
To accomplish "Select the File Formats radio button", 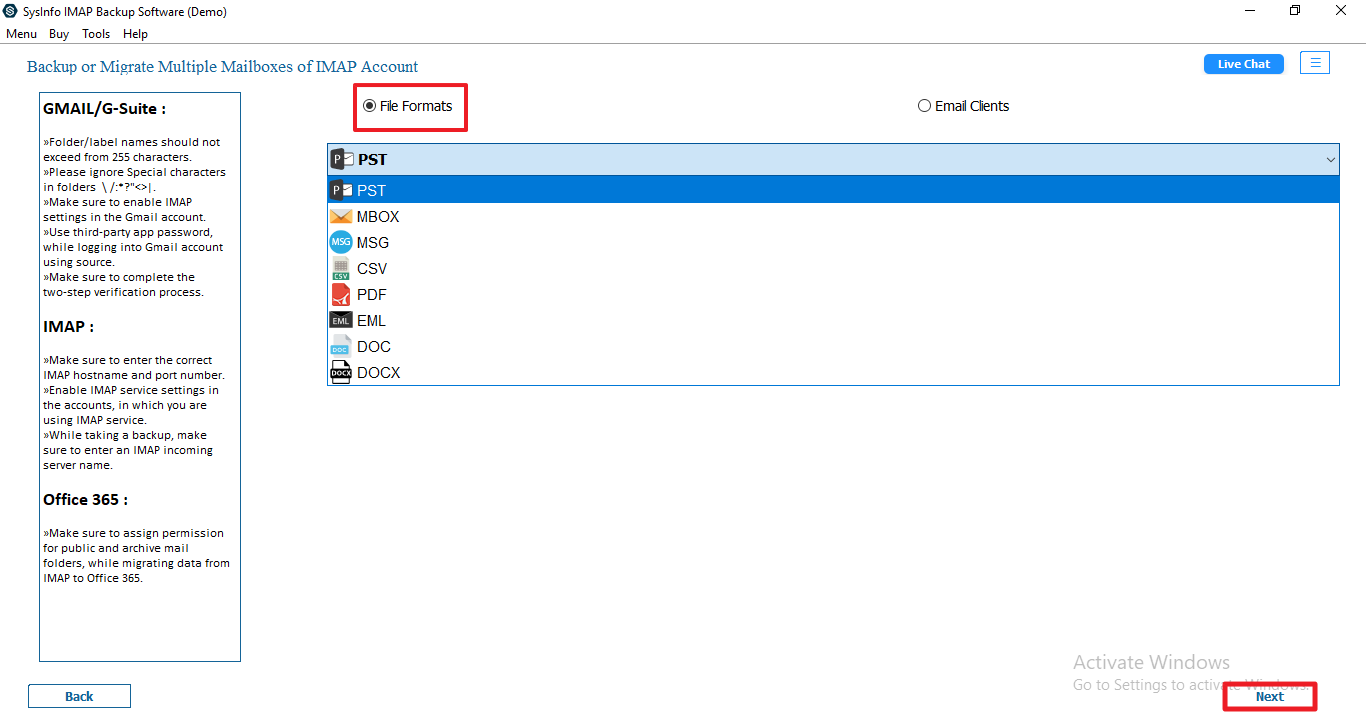I will [369, 106].
